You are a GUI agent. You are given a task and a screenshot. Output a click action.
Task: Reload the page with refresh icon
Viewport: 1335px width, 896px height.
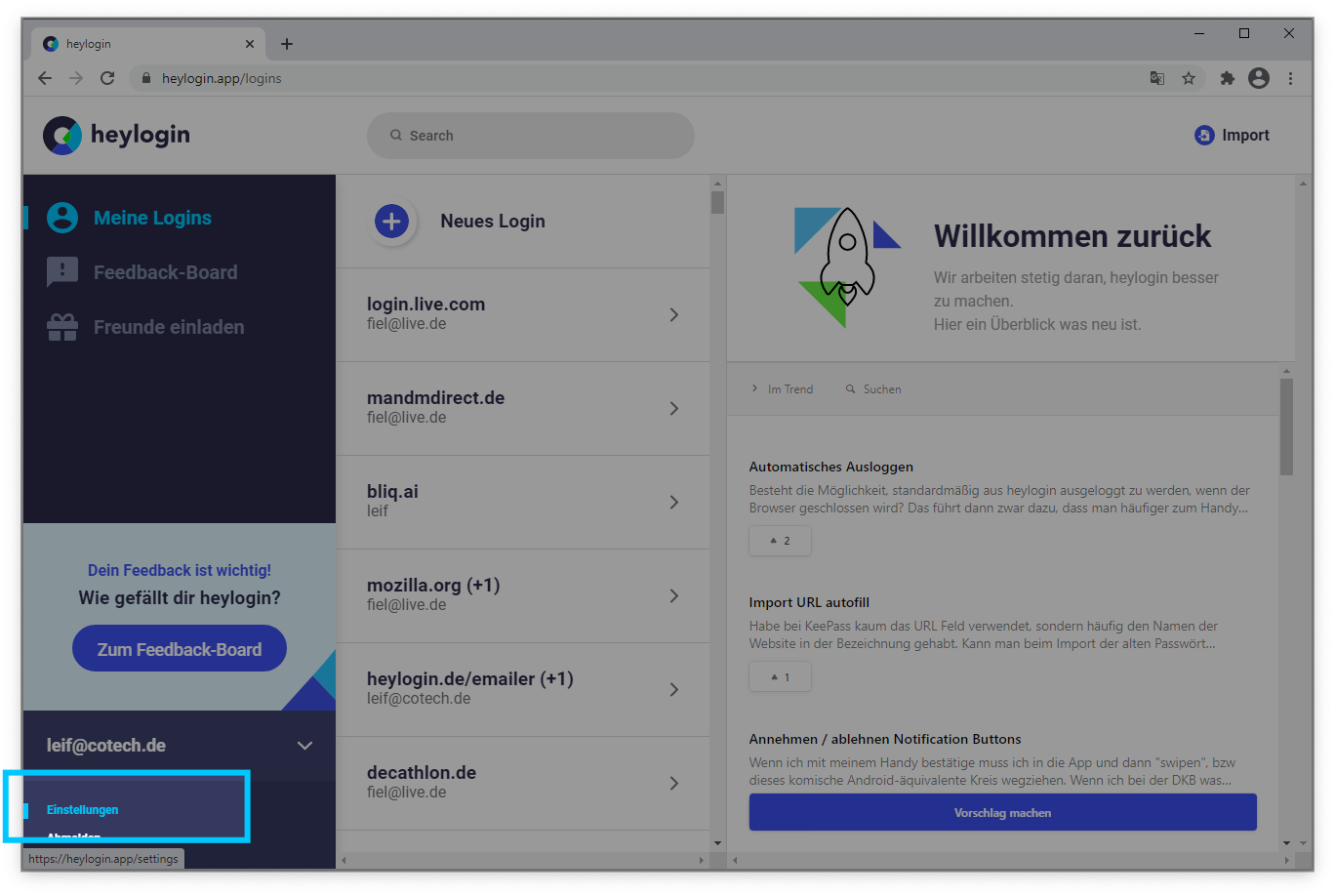107,78
